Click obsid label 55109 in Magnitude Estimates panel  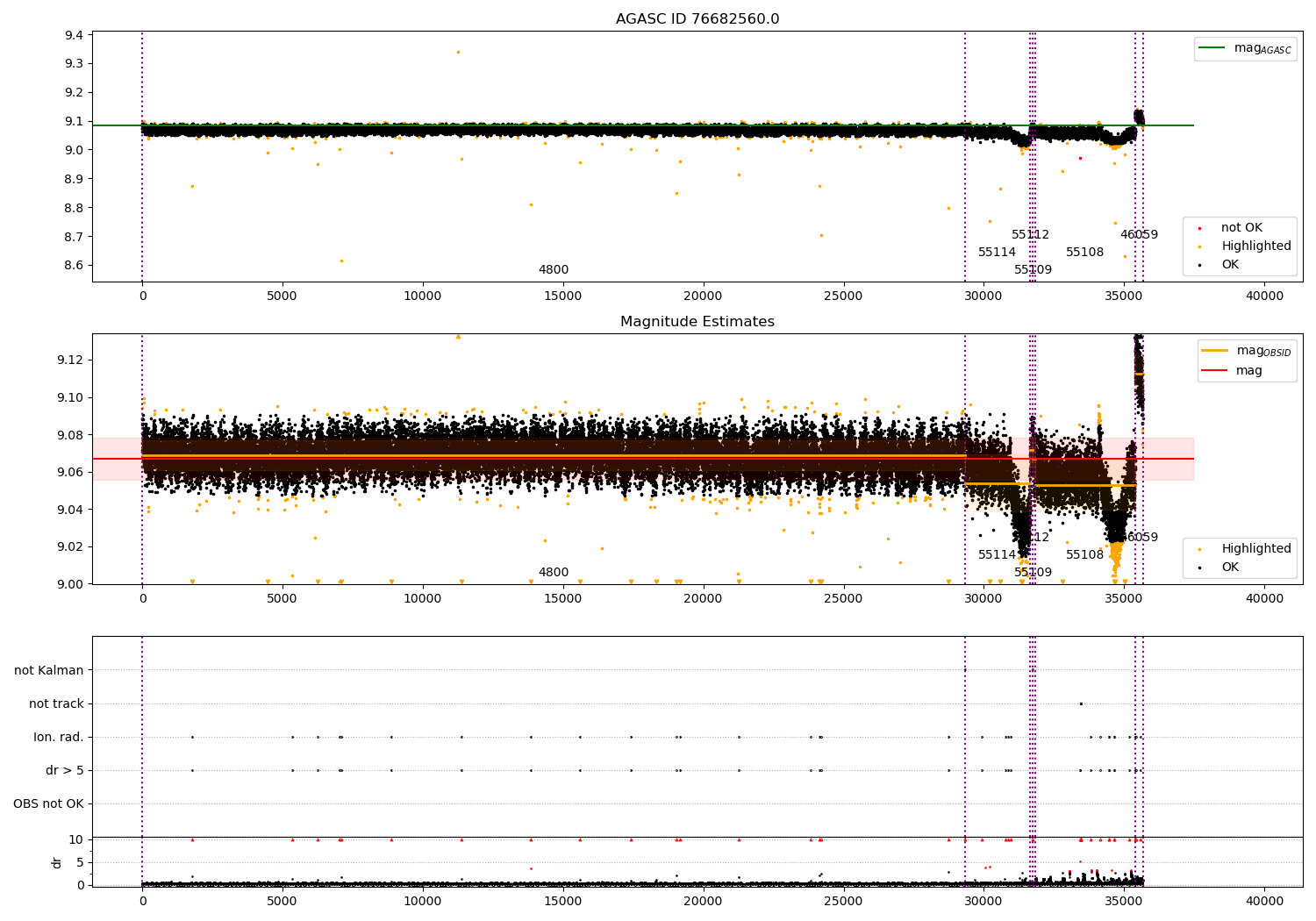(1033, 573)
